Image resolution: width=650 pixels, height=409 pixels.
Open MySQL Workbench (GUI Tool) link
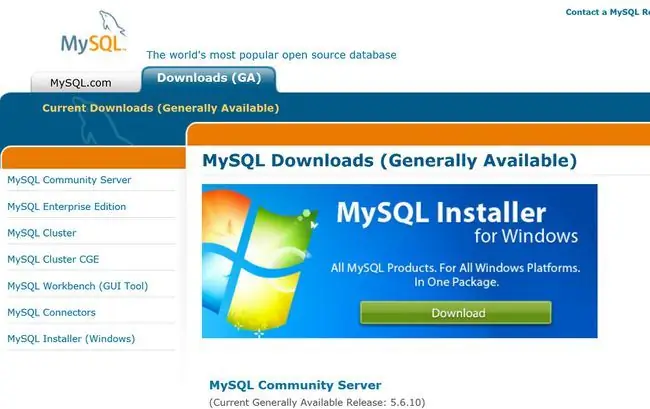coord(78,286)
